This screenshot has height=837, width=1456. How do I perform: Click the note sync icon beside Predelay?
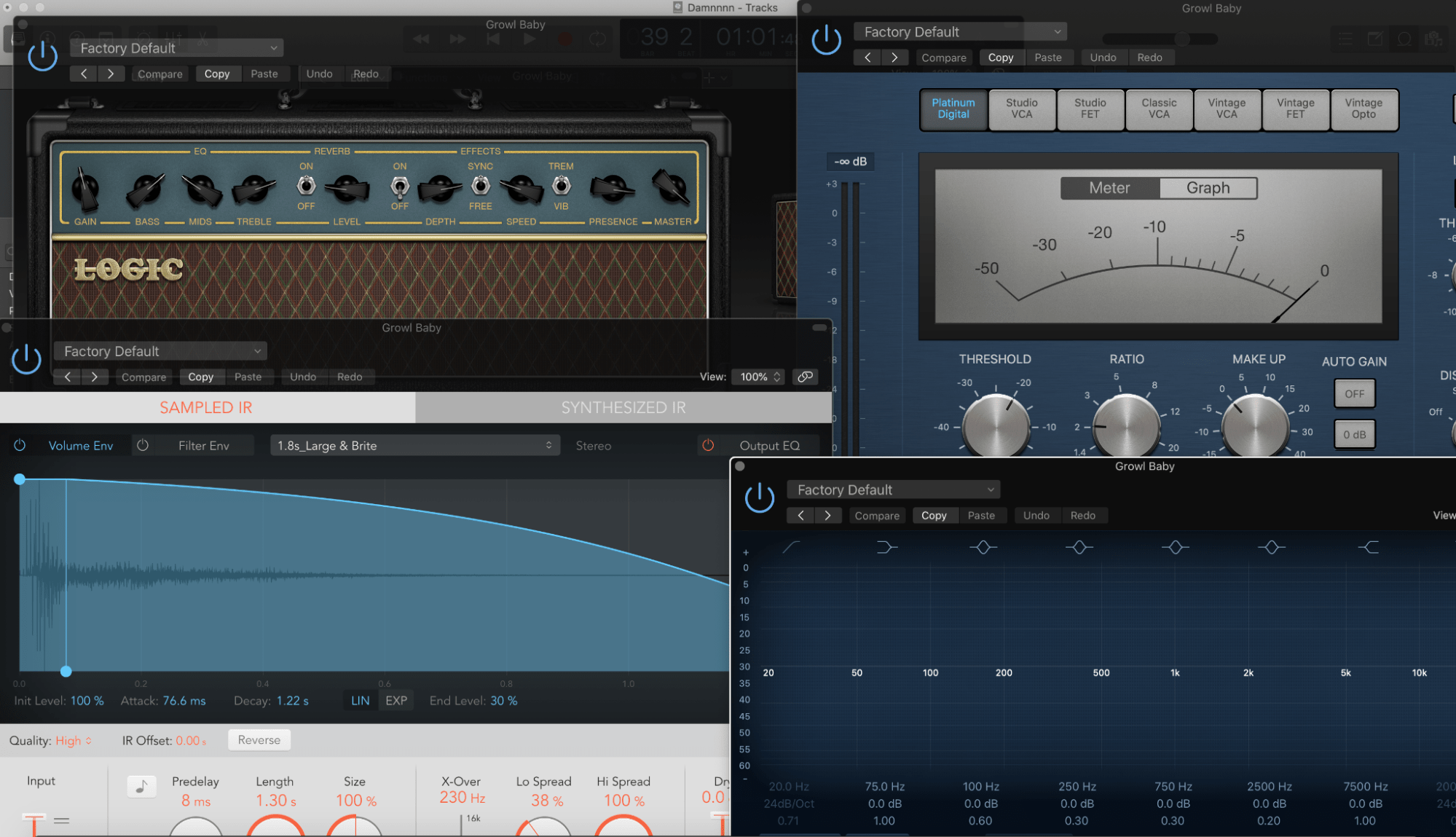[x=141, y=786]
